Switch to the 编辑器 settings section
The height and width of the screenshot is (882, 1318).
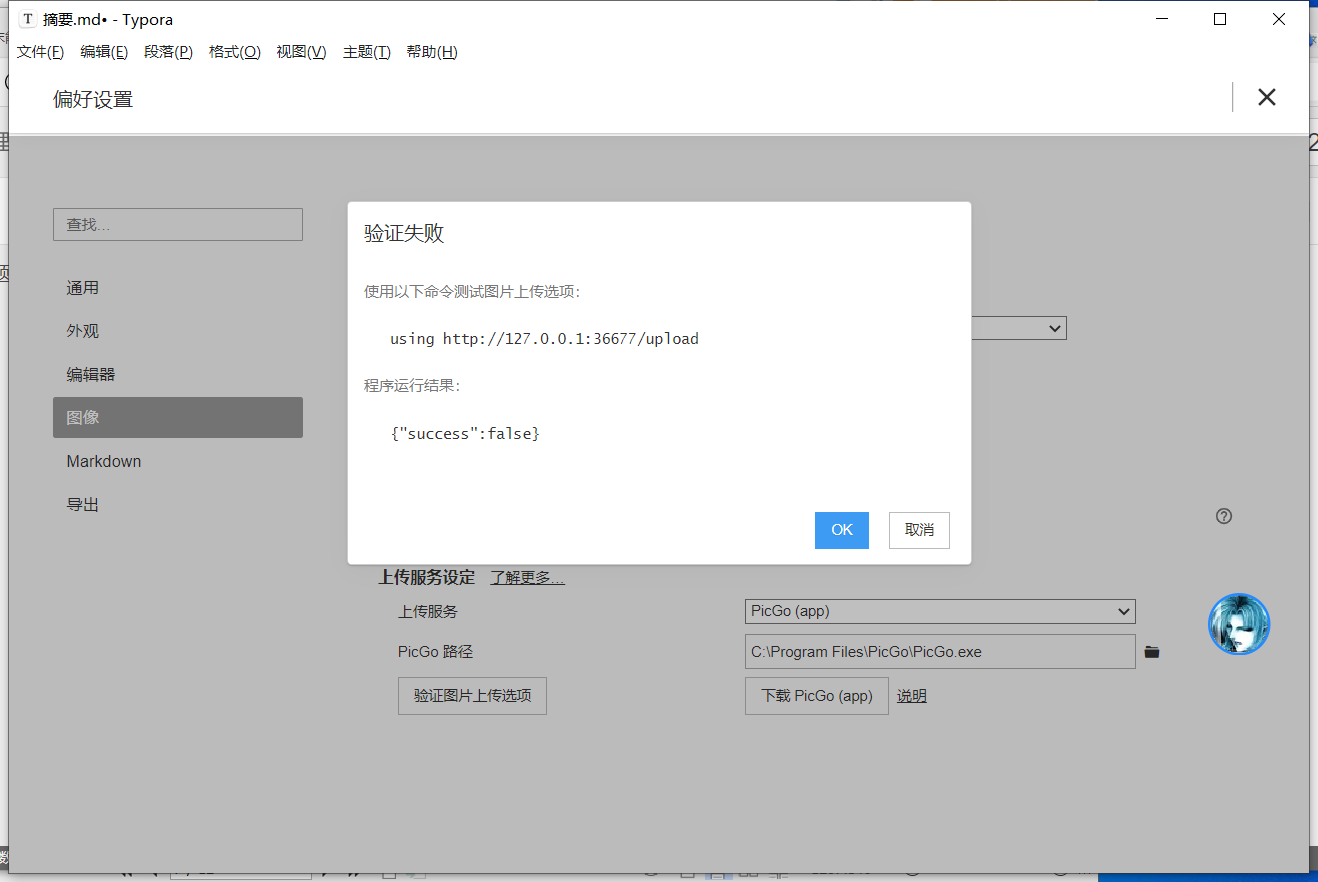pyautogui.click(x=92, y=374)
